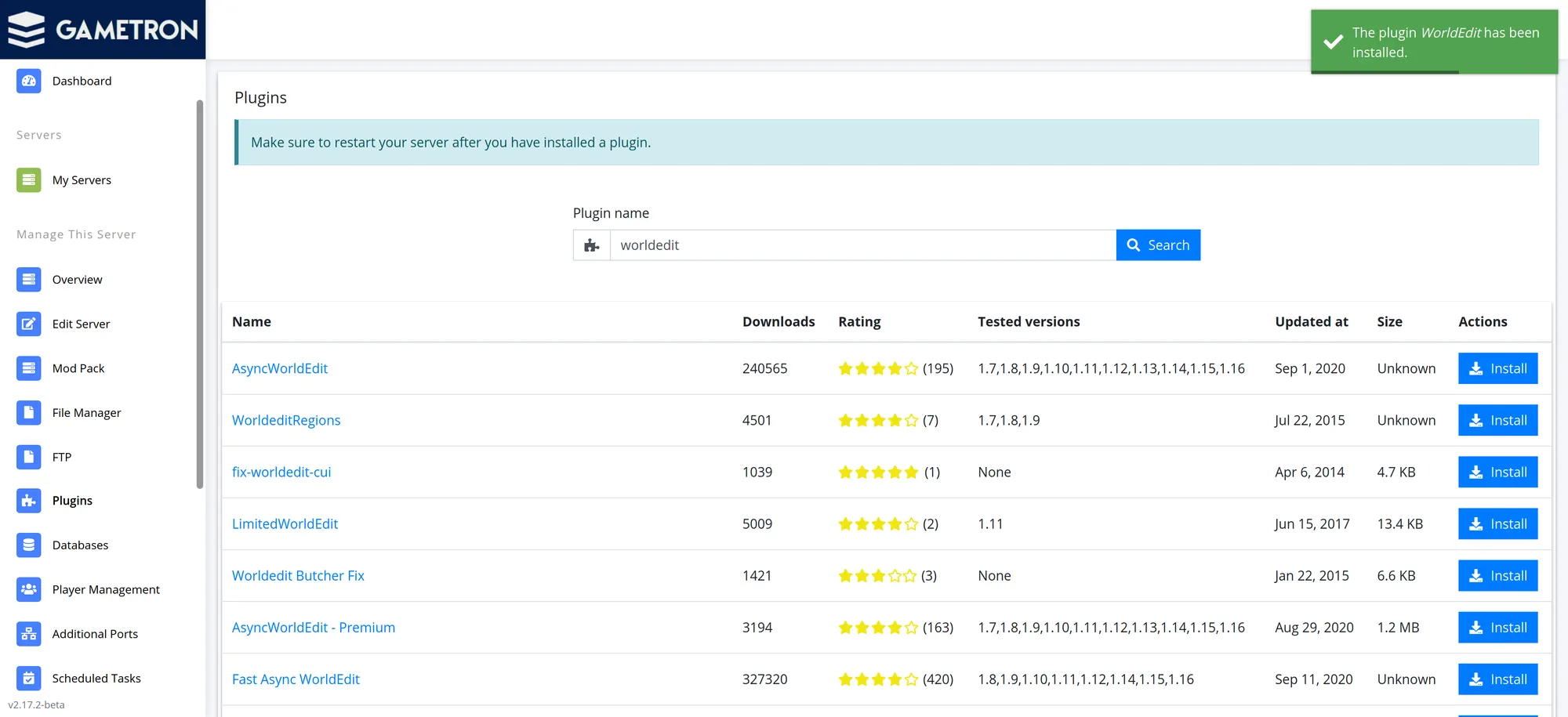
Task: Install the AsyncWorldEdit plugin
Action: (x=1497, y=368)
